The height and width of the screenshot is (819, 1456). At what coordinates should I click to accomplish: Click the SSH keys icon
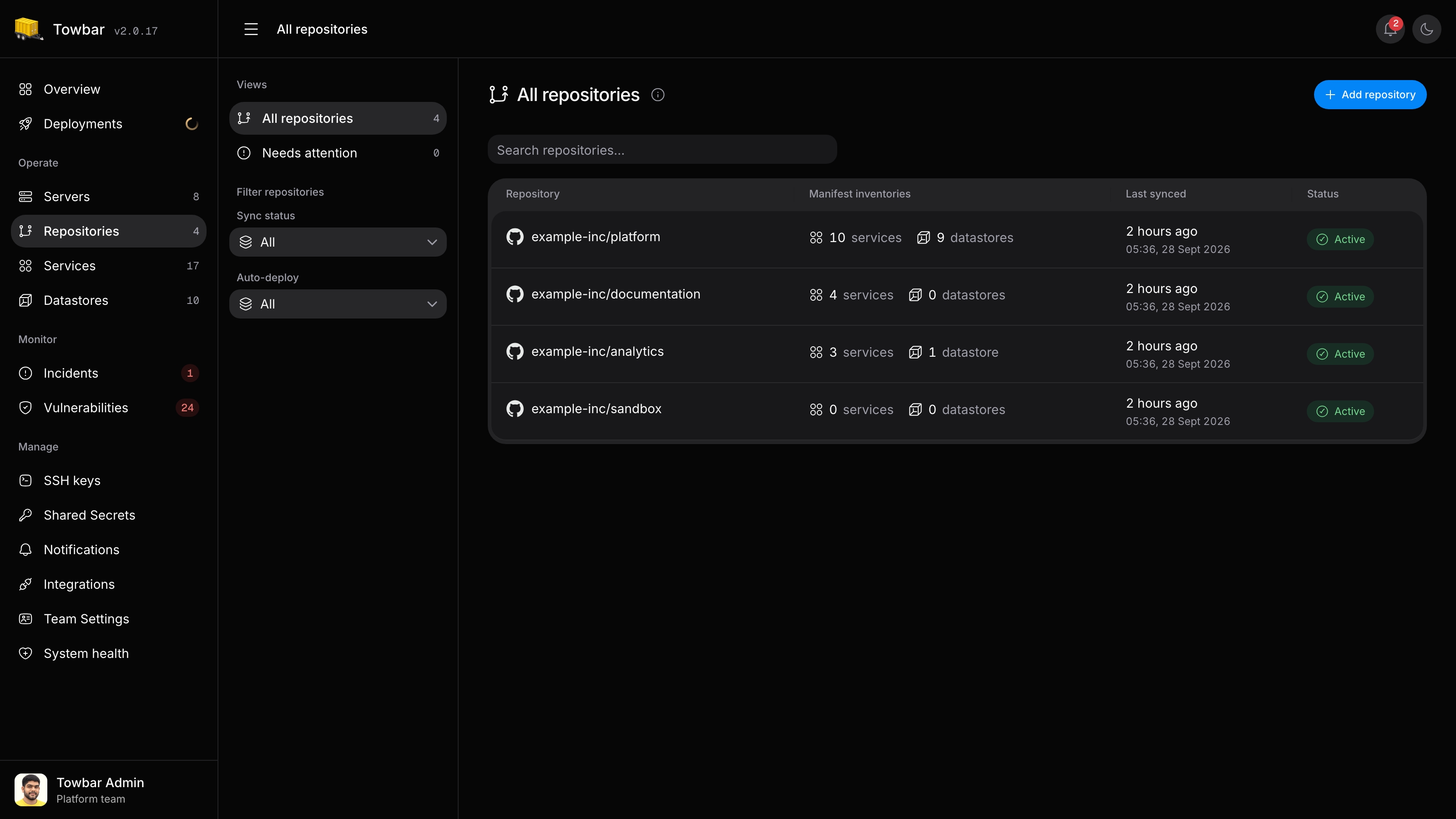25,480
